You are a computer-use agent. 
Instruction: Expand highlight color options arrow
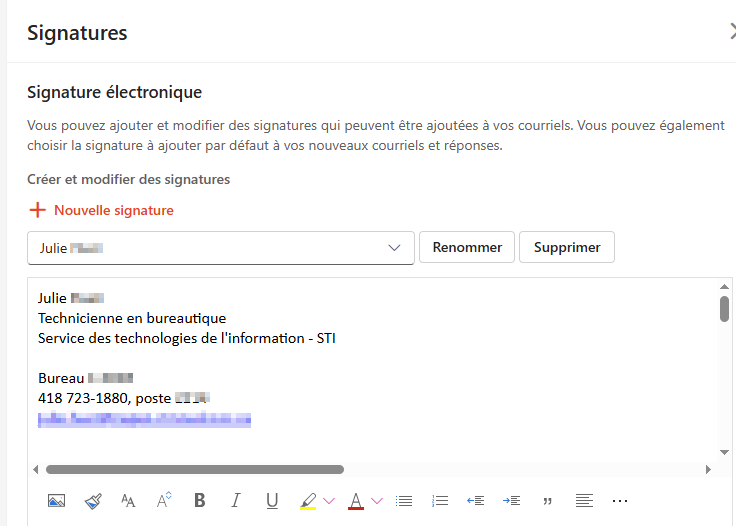click(329, 501)
